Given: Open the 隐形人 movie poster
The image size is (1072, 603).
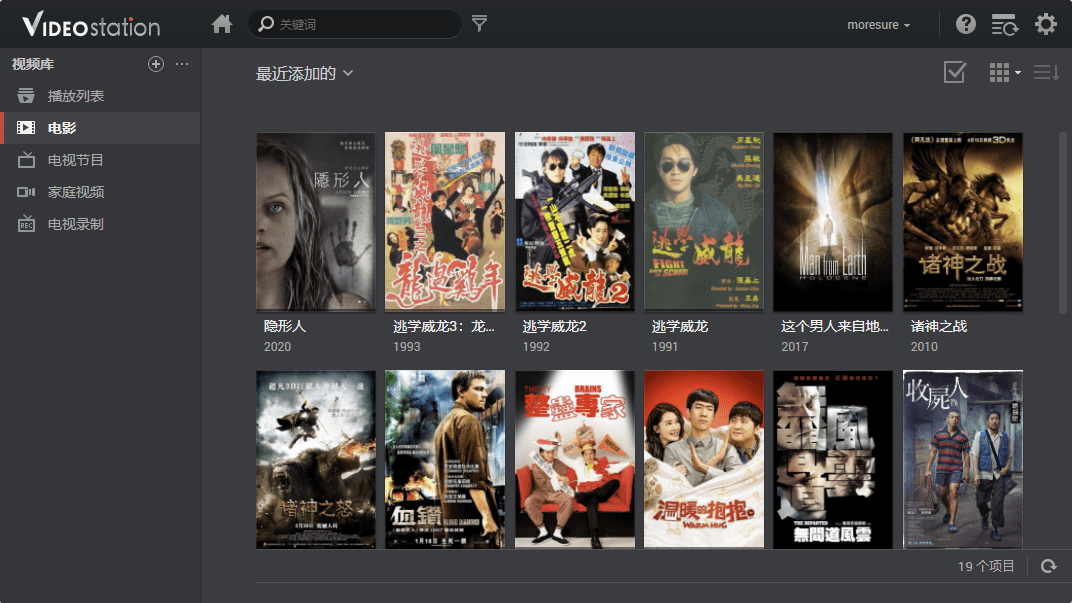Looking at the screenshot, I should pyautogui.click(x=315, y=222).
